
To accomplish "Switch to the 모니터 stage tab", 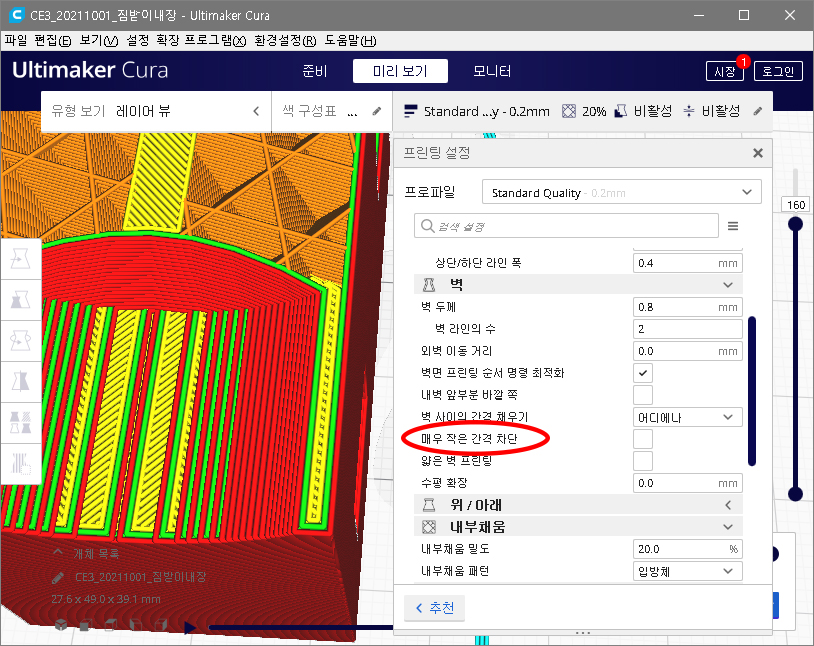I will [492, 71].
